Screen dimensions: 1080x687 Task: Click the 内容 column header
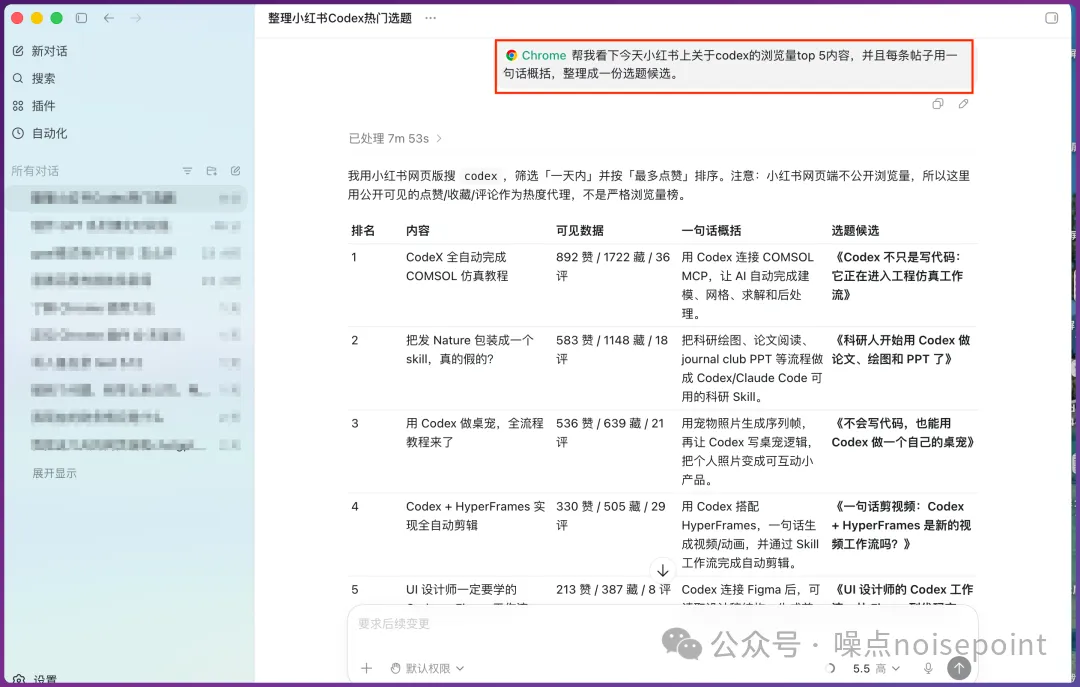(x=417, y=230)
